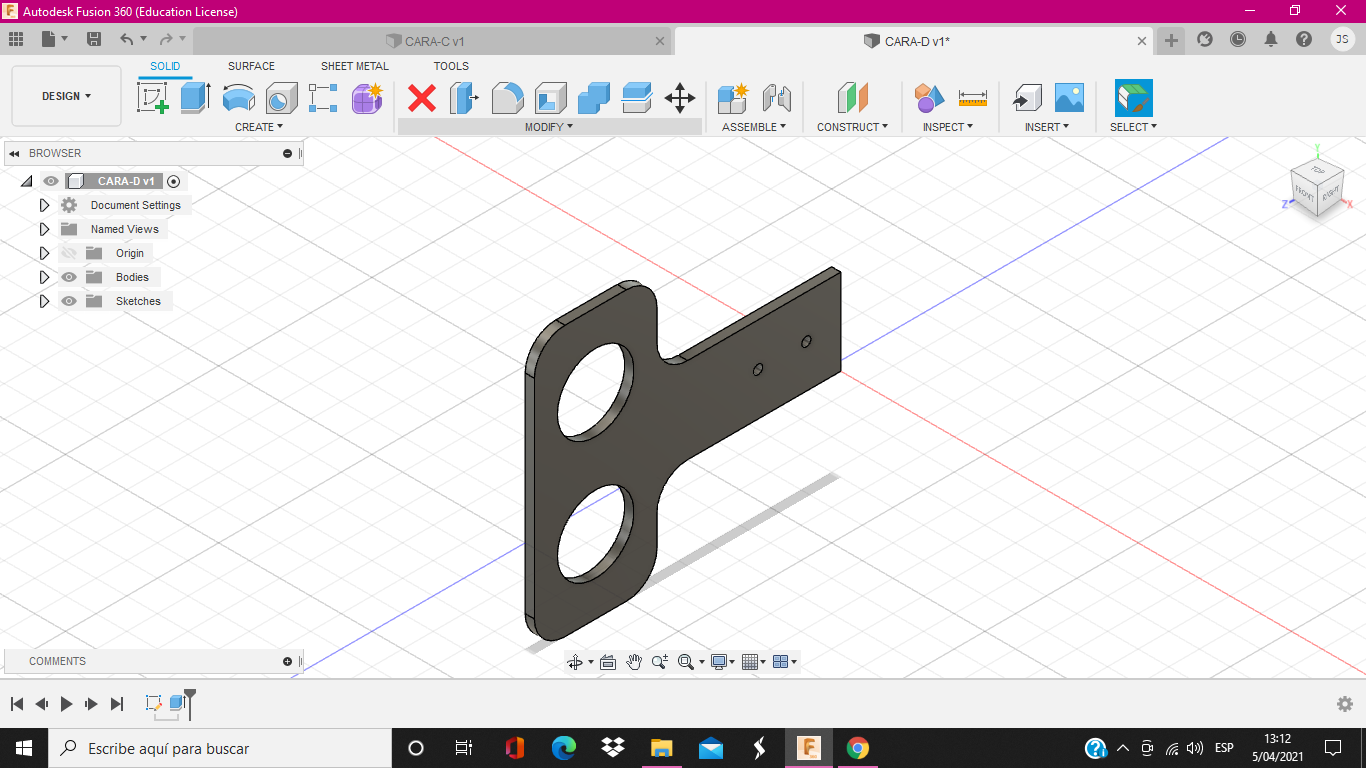Select the New Component tool
This screenshot has width=1366, height=768.
click(x=733, y=98)
